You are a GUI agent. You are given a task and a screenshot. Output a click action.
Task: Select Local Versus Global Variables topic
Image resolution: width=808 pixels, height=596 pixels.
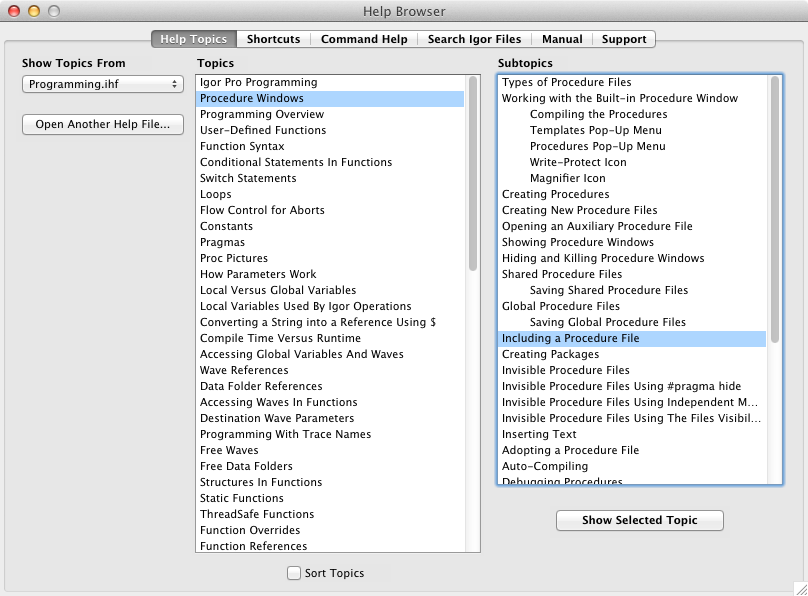tap(330, 290)
